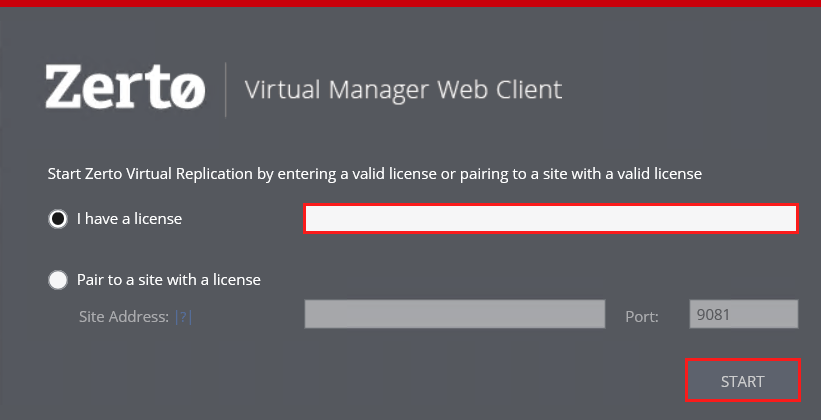The width and height of the screenshot is (821, 420).
Task: Click the START button
Action: tap(743, 381)
